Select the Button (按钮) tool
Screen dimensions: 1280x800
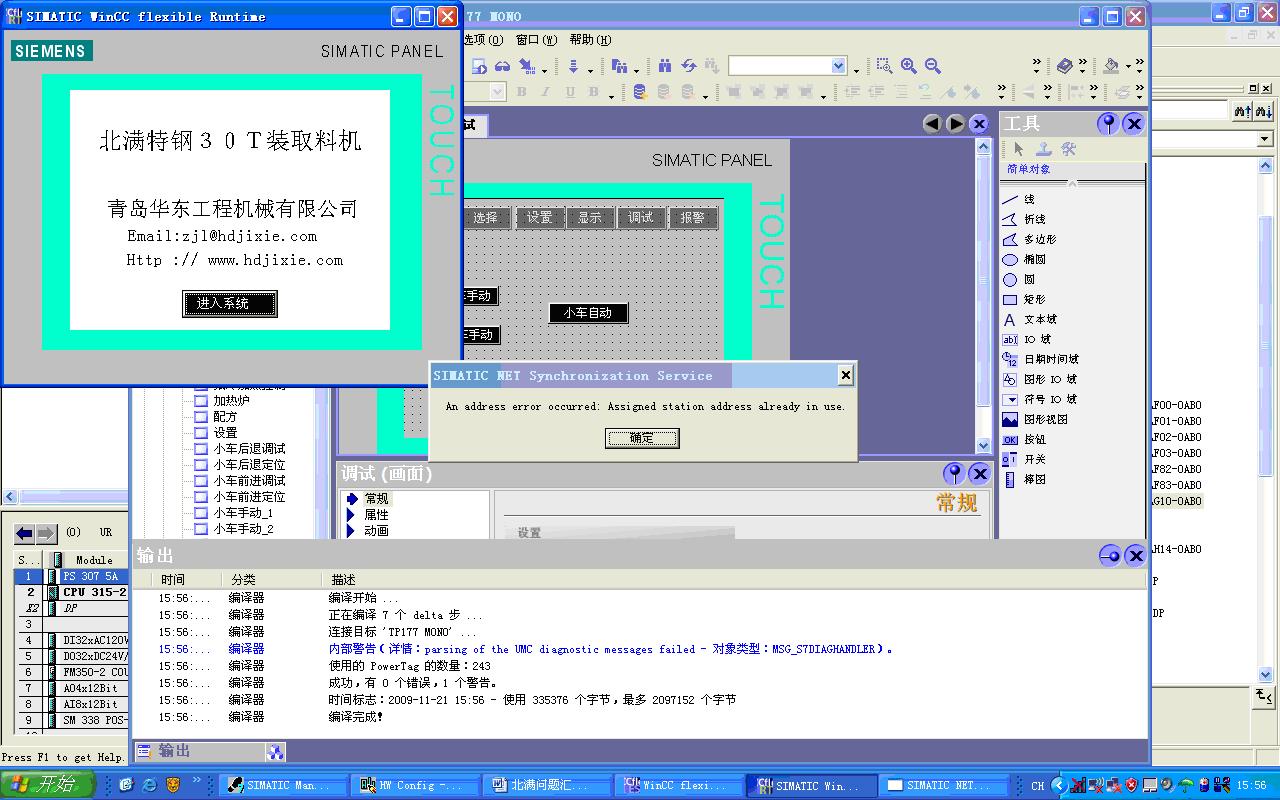pyautogui.click(x=1024, y=439)
